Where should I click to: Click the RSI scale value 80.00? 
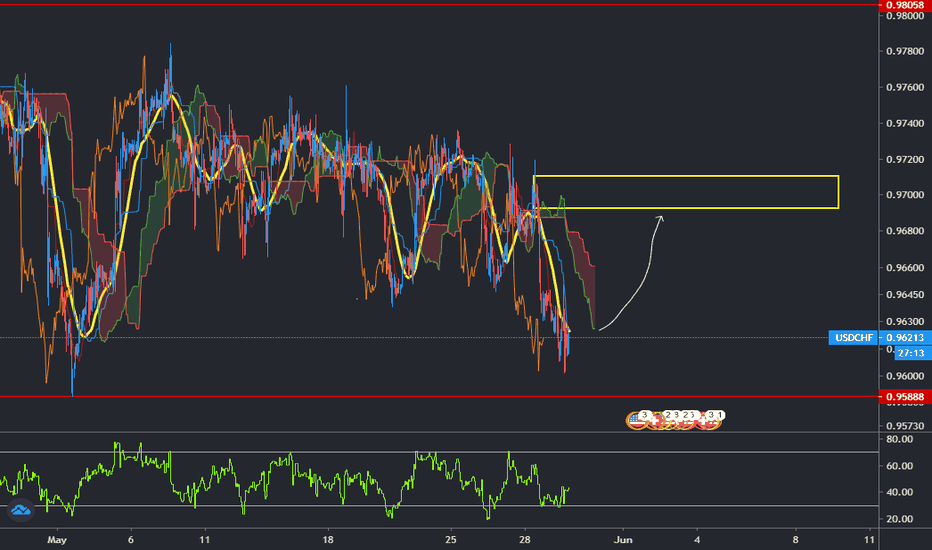coord(899,439)
